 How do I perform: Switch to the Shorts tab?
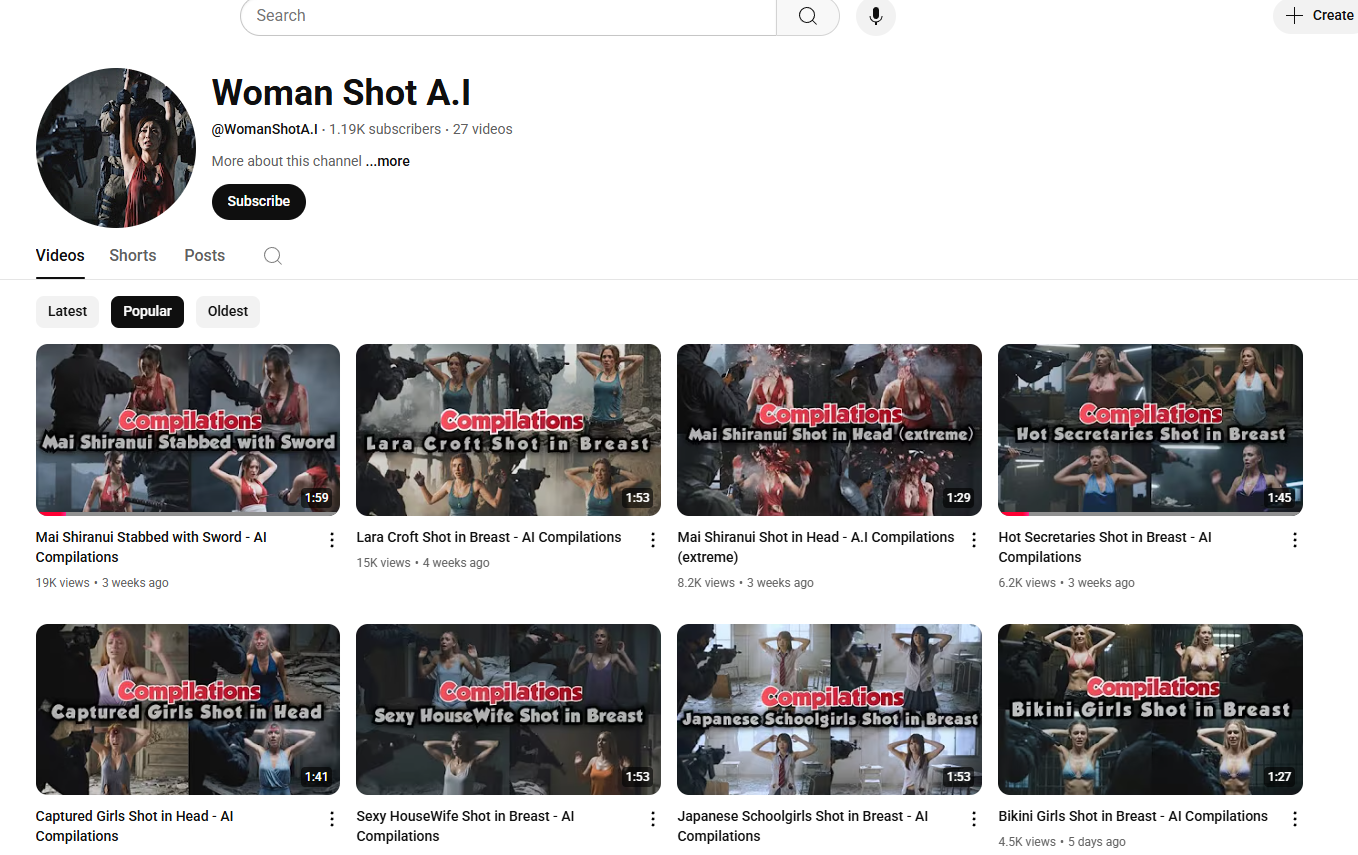point(133,256)
